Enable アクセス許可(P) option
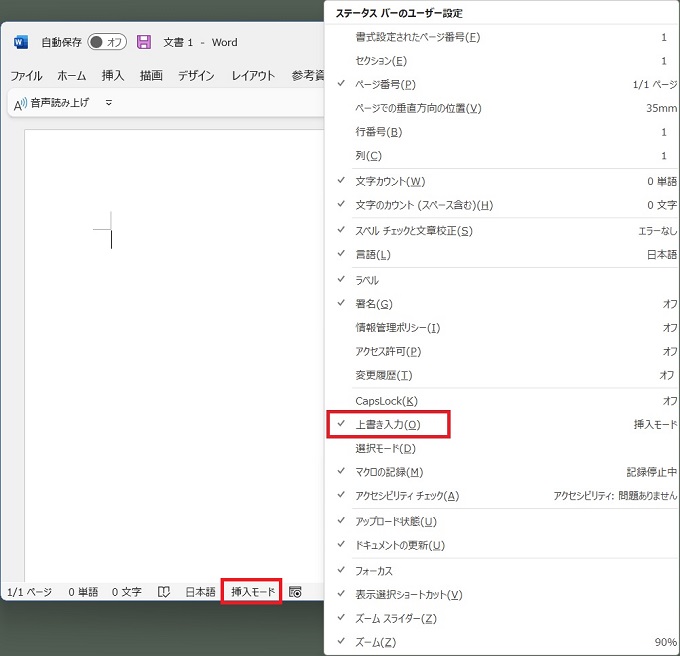 (x=502, y=351)
